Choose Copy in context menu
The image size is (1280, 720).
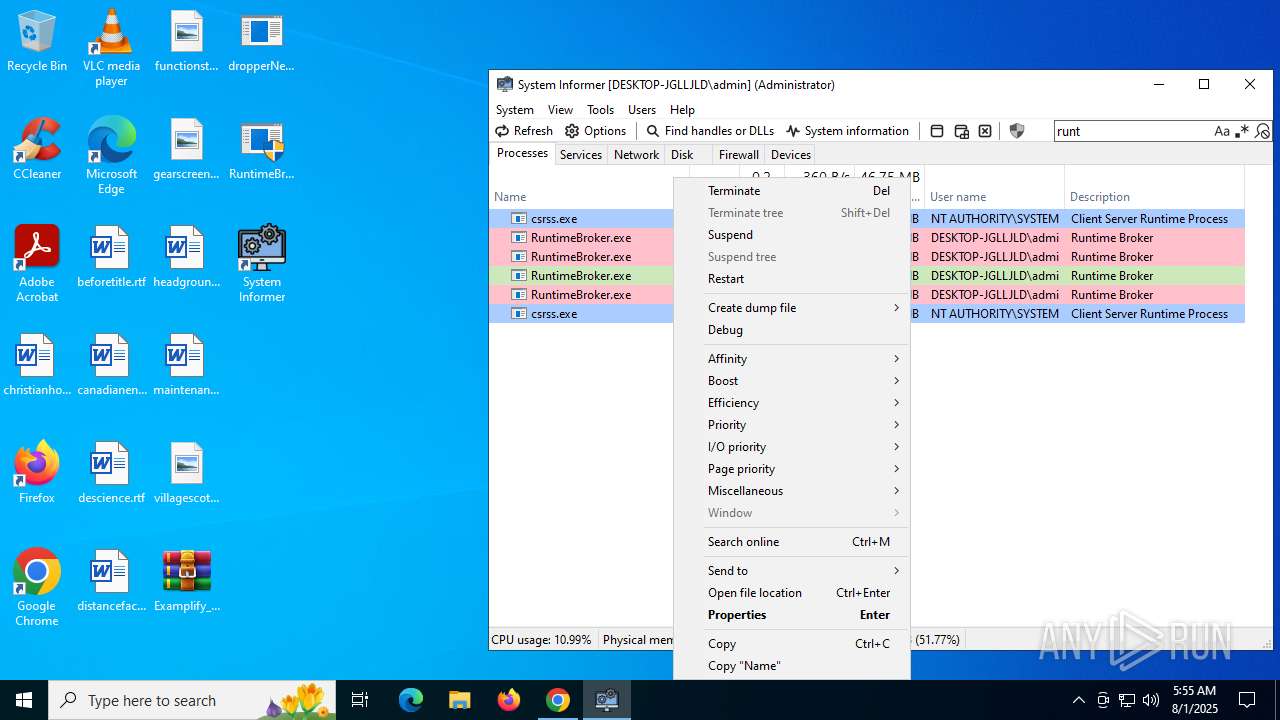click(792, 644)
